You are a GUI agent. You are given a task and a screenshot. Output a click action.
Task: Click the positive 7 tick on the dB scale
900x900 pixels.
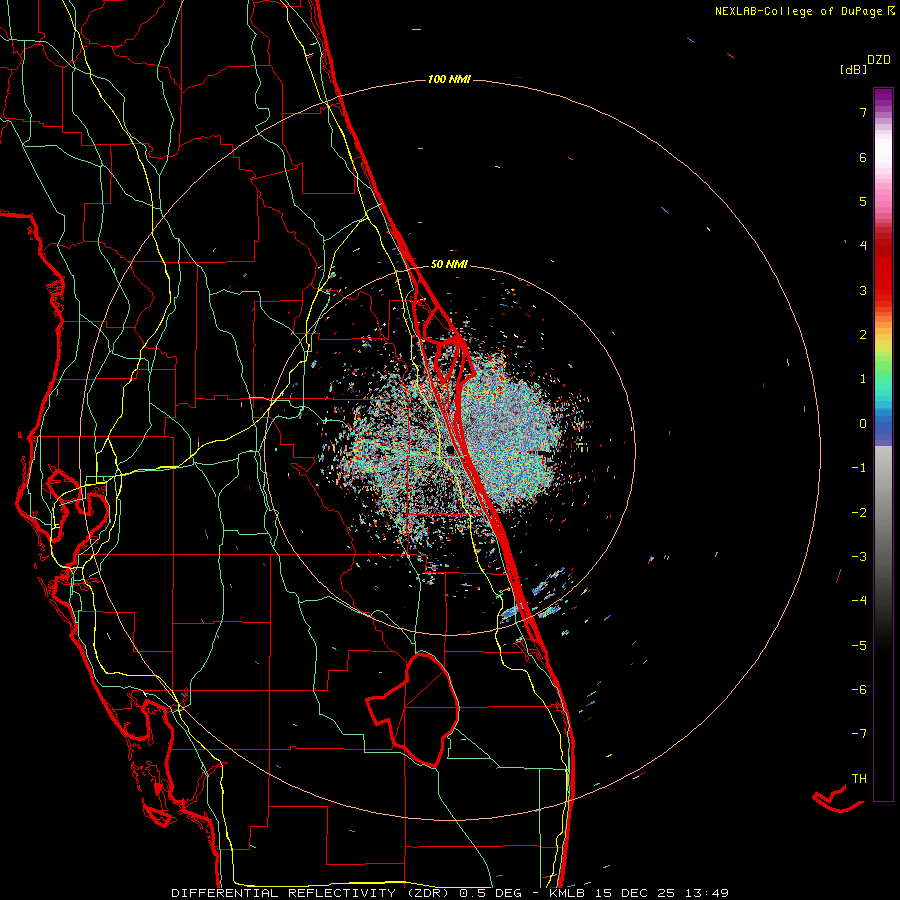click(x=863, y=112)
